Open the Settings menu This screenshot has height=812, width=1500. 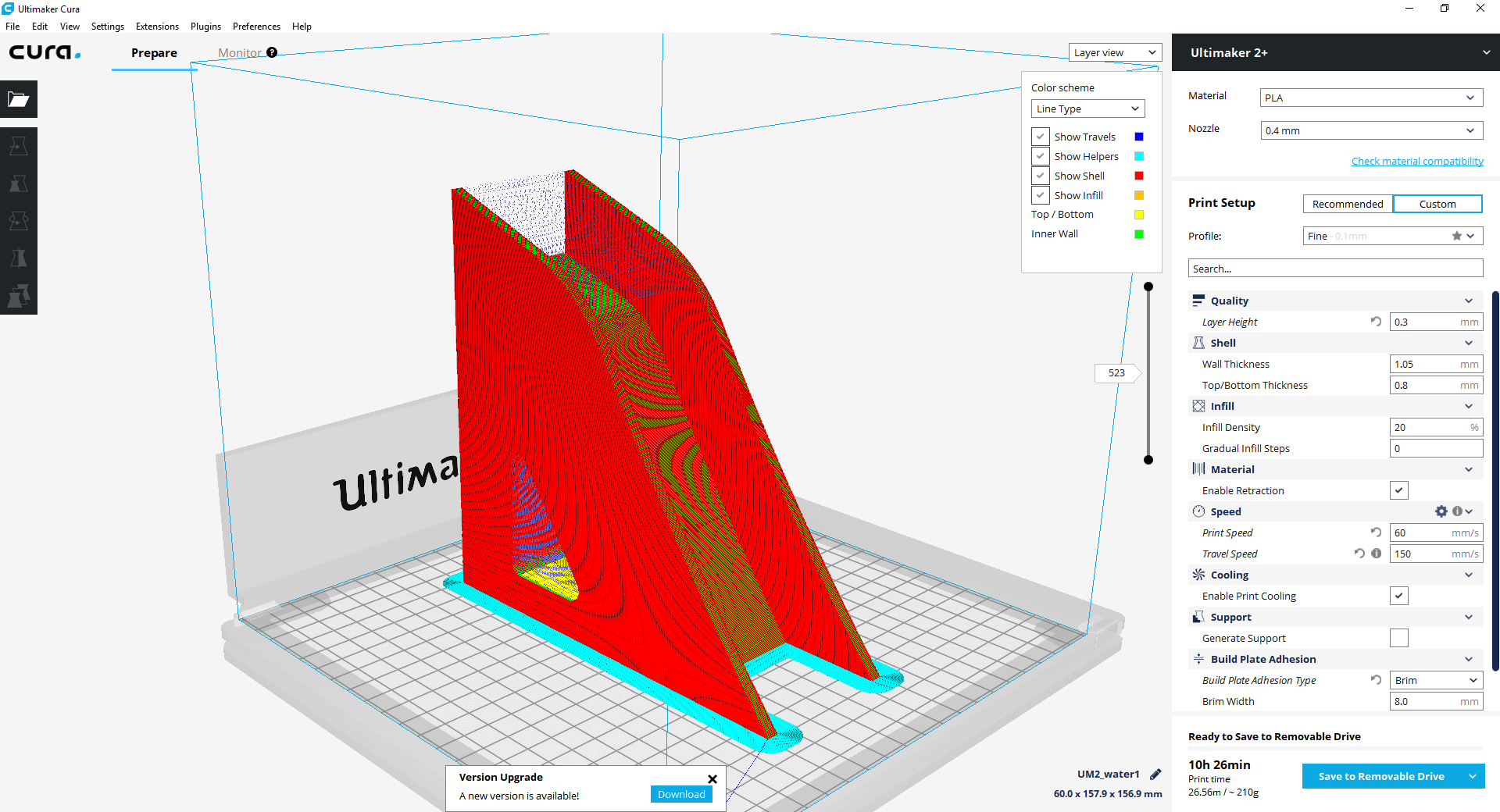coord(108,26)
